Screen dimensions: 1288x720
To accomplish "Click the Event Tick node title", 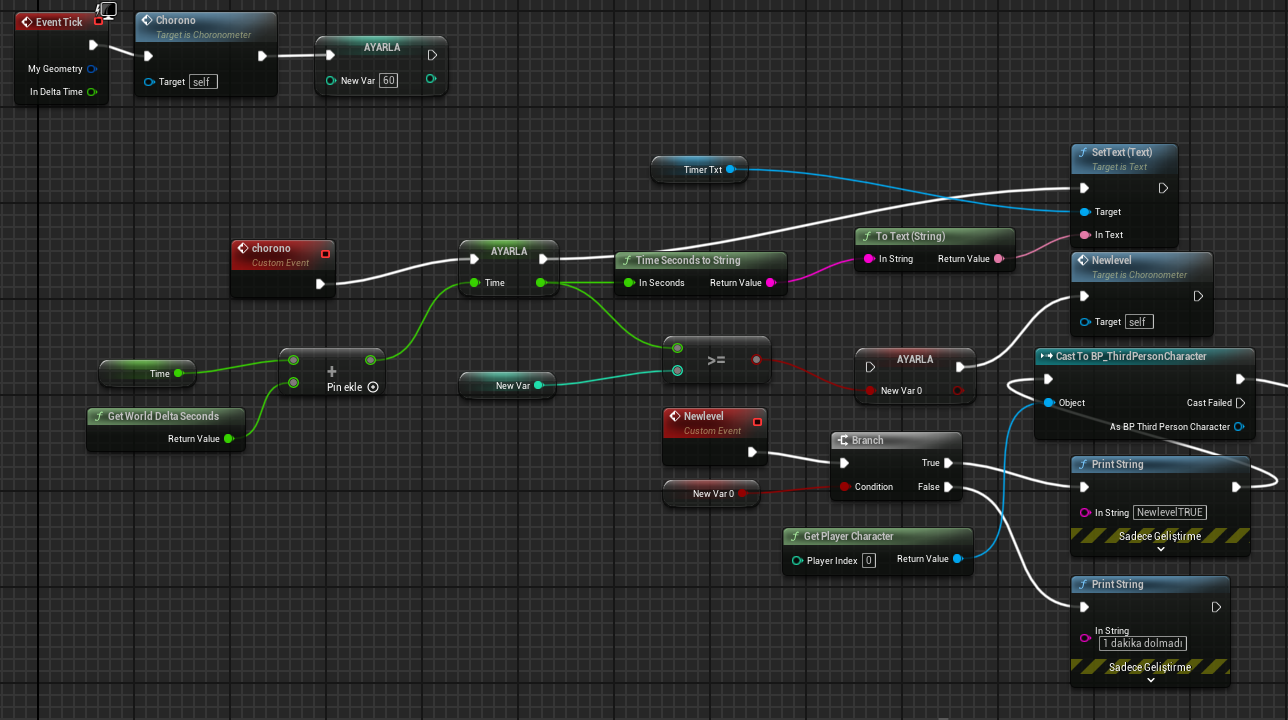I will [59, 22].
